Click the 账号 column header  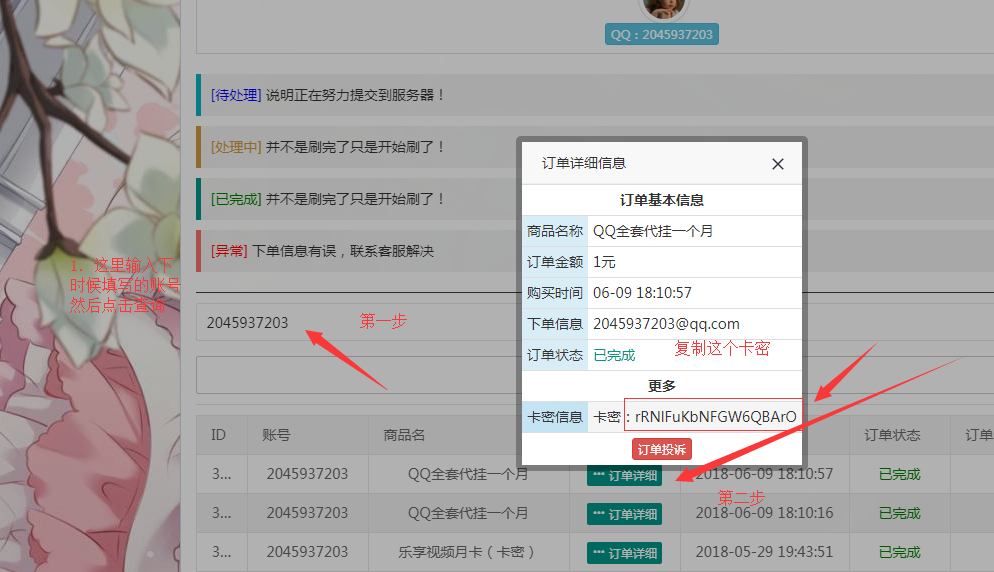276,435
